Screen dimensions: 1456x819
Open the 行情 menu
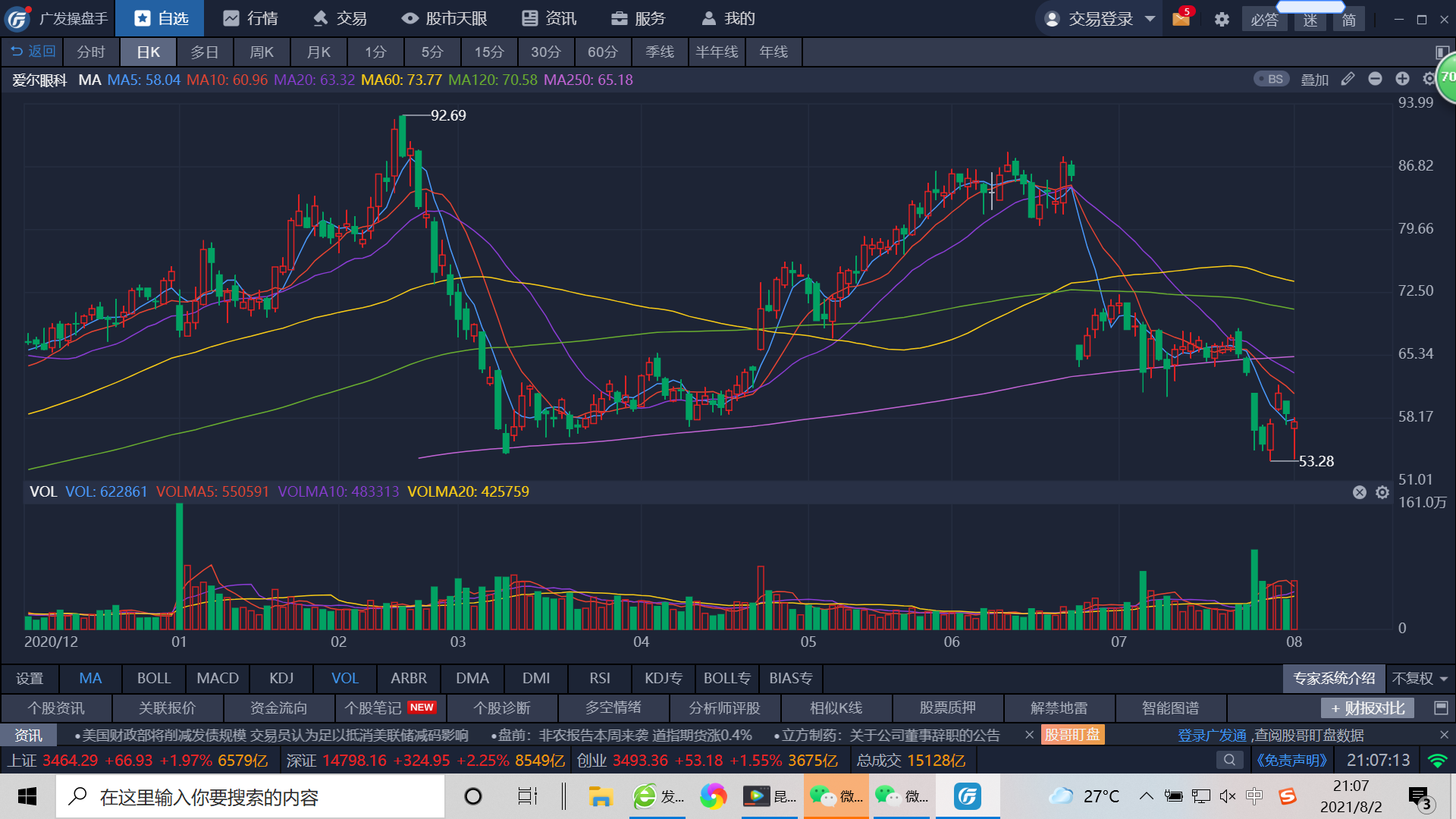[x=251, y=18]
